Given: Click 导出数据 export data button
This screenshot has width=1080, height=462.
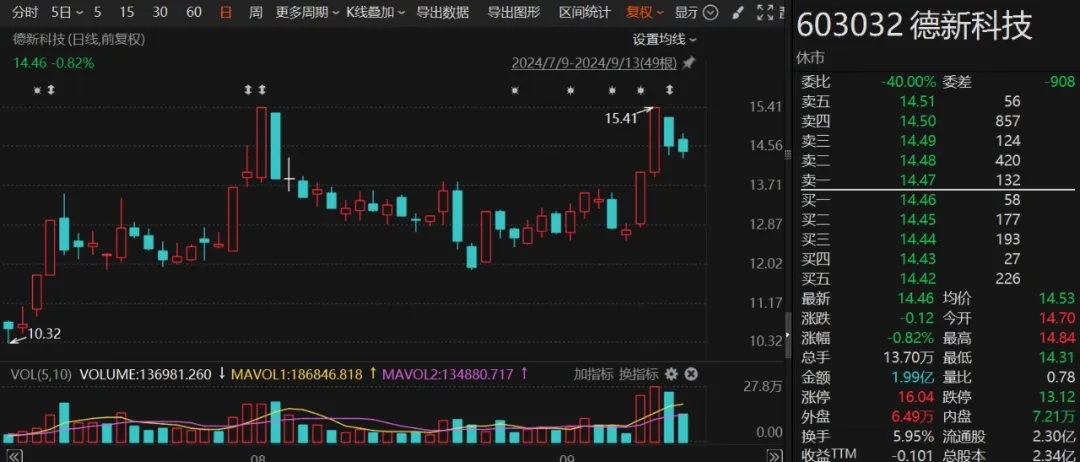Looking at the screenshot, I should [x=443, y=12].
